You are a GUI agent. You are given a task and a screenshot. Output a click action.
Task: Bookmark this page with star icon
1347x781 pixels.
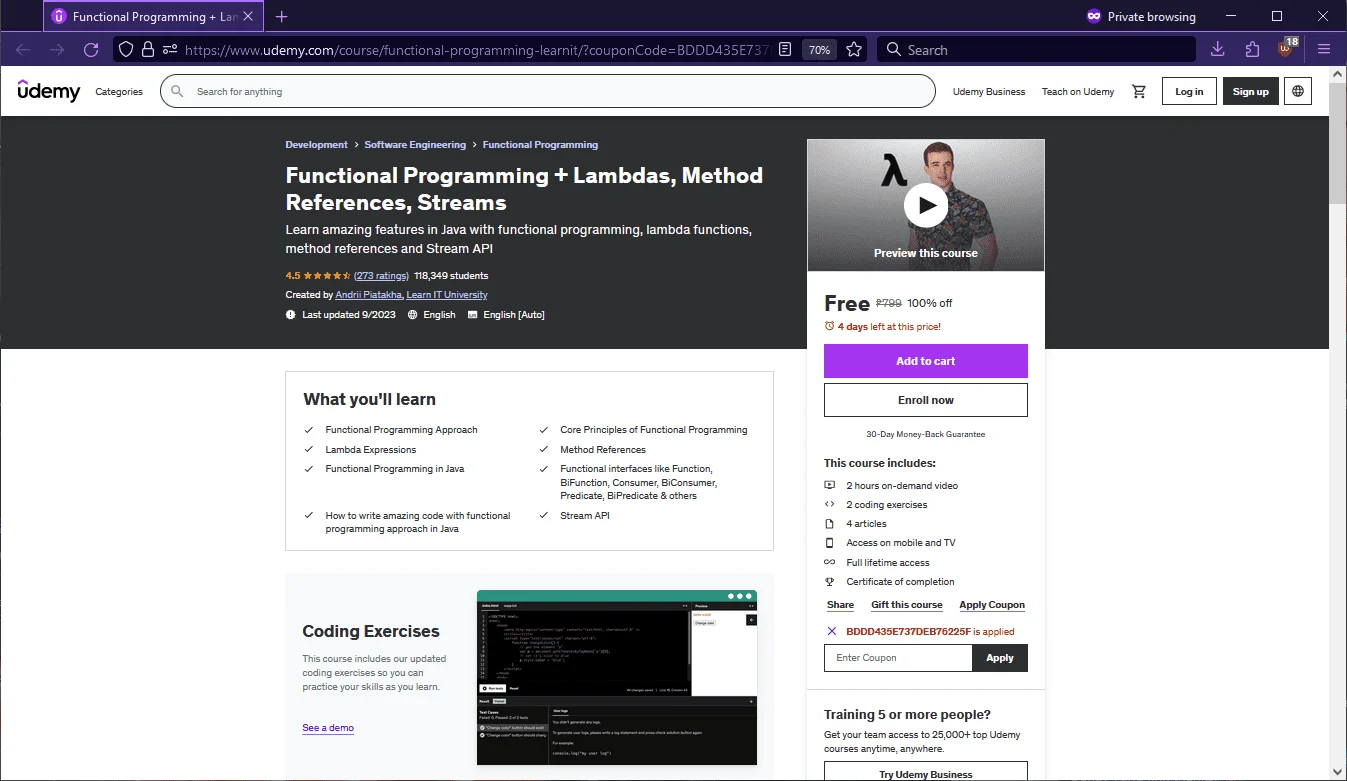[854, 49]
